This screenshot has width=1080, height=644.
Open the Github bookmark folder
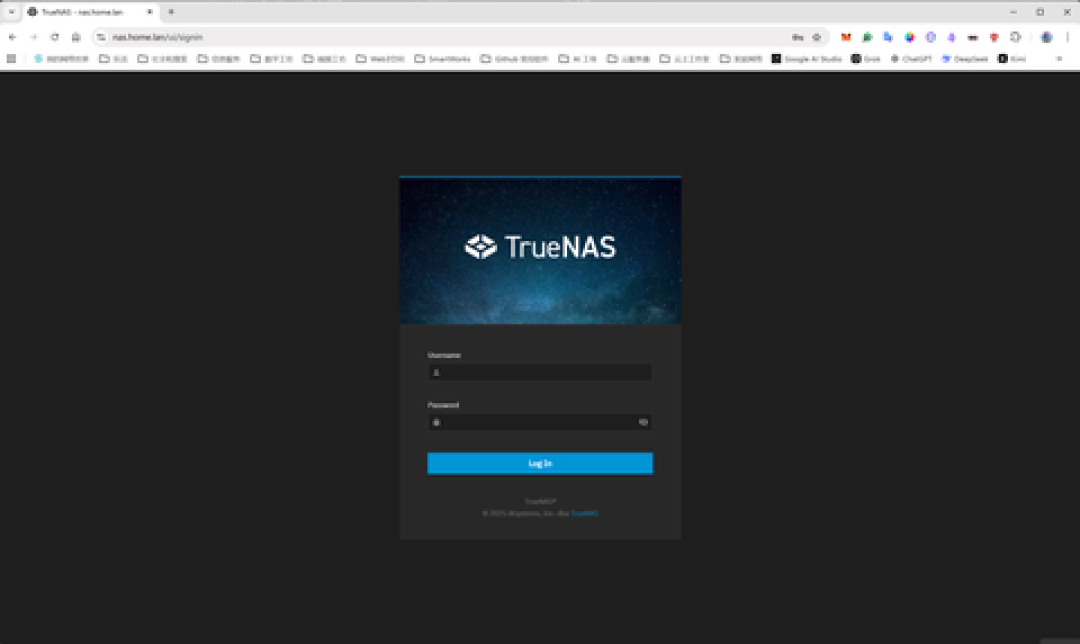(515, 59)
